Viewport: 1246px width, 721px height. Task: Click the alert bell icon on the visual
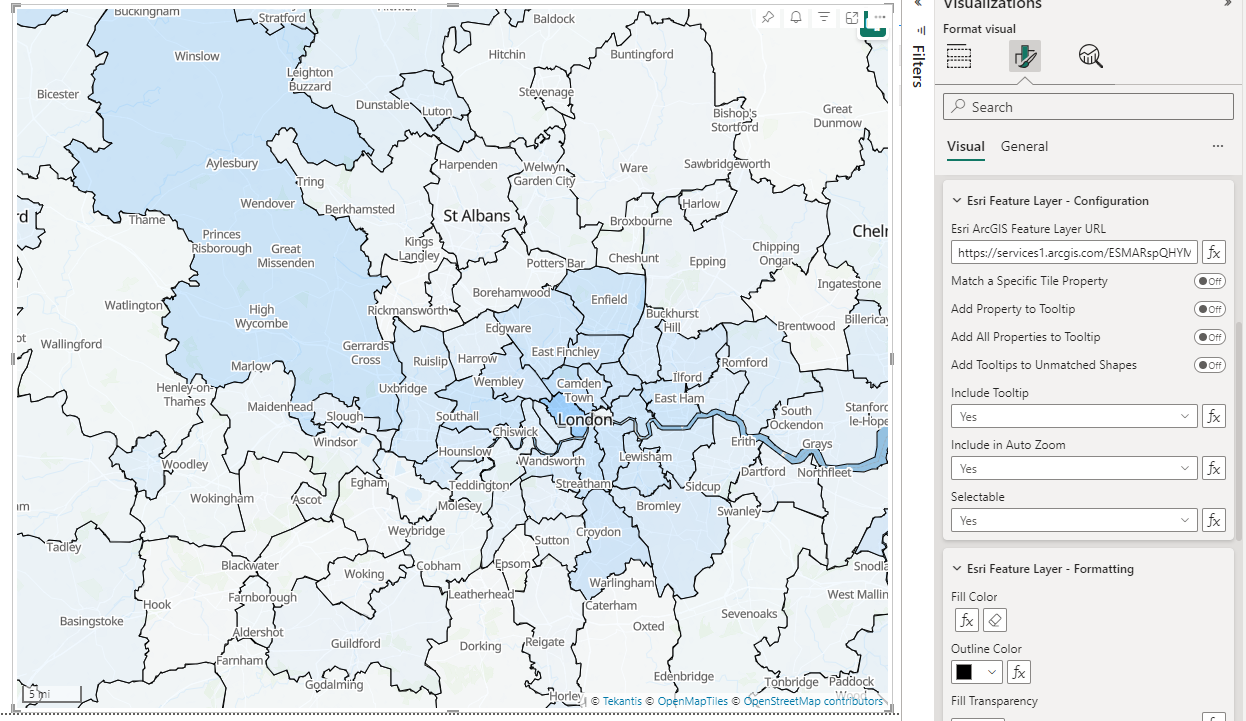pyautogui.click(x=796, y=17)
